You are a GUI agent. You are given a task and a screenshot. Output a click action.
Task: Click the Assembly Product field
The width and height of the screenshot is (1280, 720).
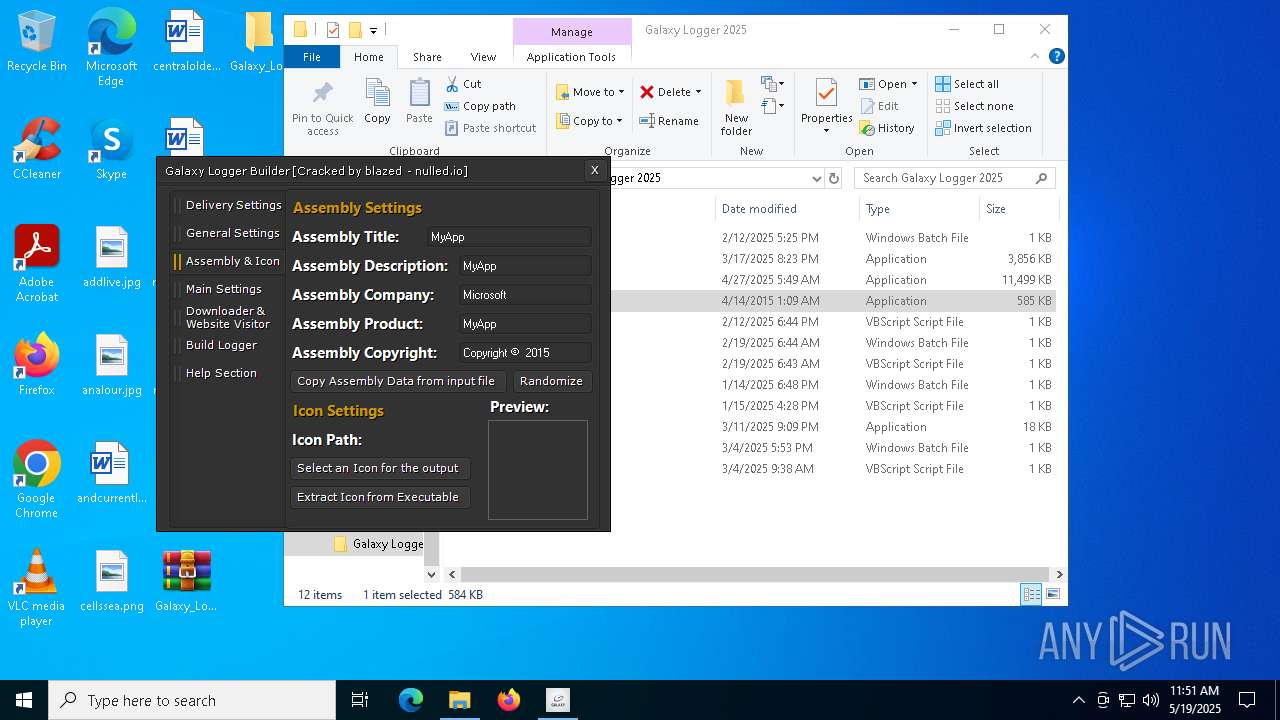pyautogui.click(x=524, y=324)
